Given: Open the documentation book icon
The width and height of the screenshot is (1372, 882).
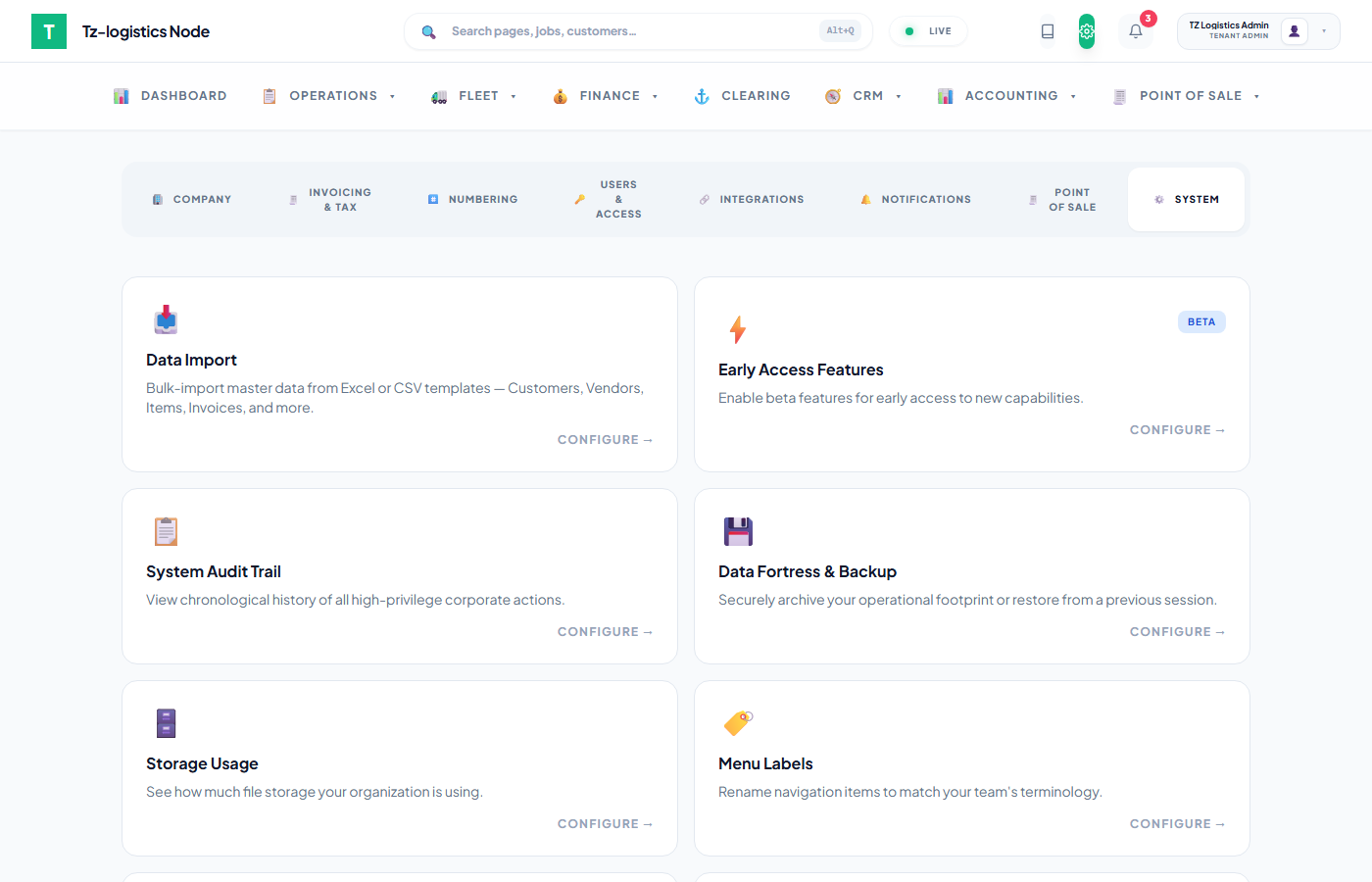Looking at the screenshot, I should 1048,31.
